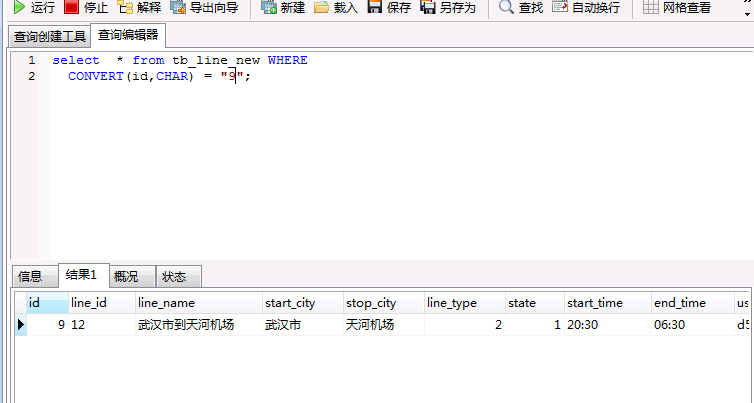Click the line_name column header
This screenshot has width=754, height=403.
coord(199,303)
